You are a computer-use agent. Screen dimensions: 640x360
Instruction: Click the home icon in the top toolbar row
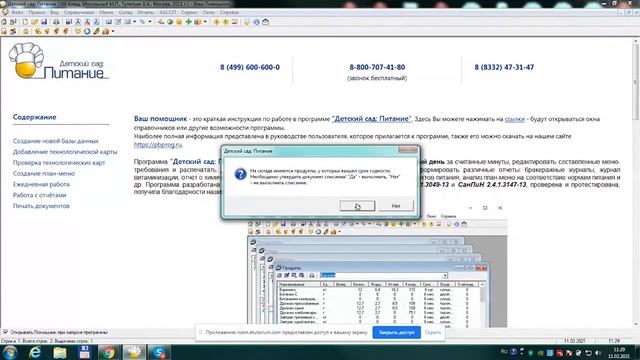coord(4,22)
